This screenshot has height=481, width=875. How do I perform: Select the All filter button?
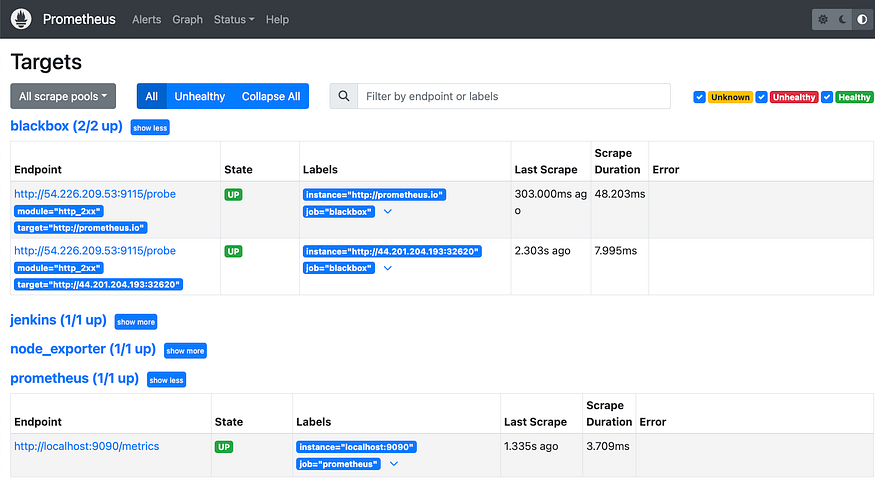pos(151,96)
